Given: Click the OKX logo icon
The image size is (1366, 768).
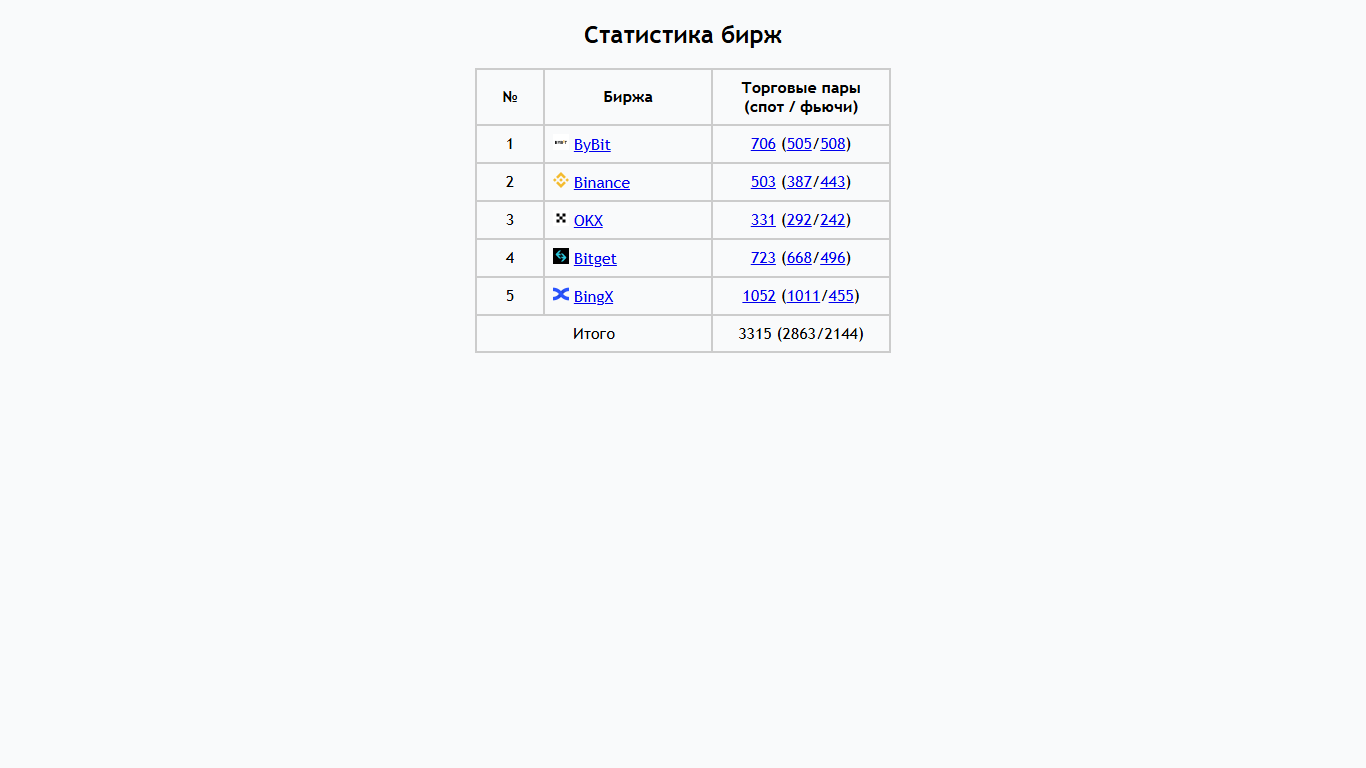Looking at the screenshot, I should click(561, 218).
